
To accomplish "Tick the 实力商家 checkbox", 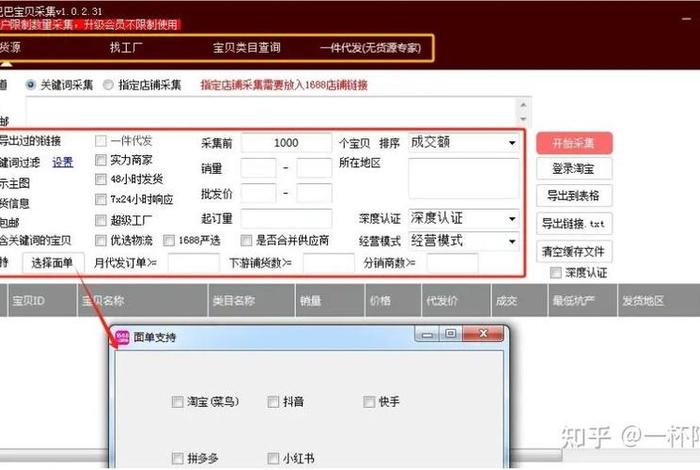I will point(101,160).
